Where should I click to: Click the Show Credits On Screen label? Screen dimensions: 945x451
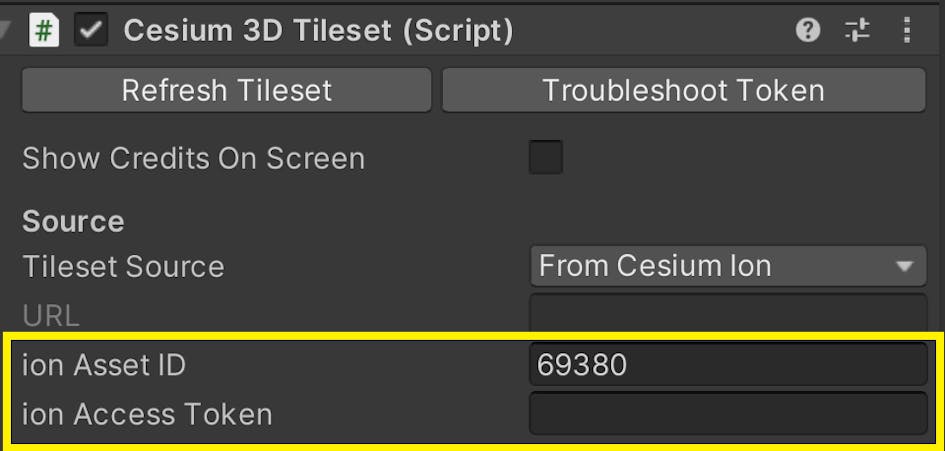click(x=193, y=158)
